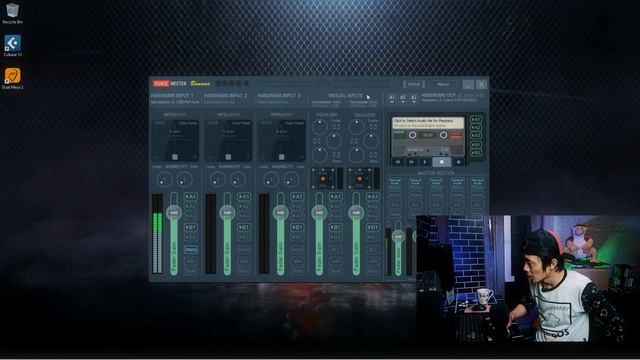
Task: Click the pan pad of first virtual input
Action: tap(323, 178)
